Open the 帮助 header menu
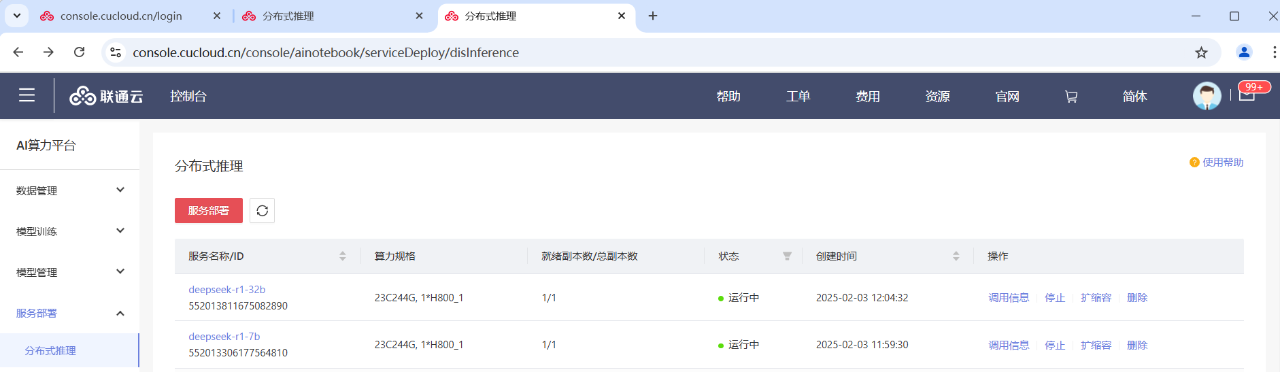The width and height of the screenshot is (1280, 372). pyautogui.click(x=728, y=97)
